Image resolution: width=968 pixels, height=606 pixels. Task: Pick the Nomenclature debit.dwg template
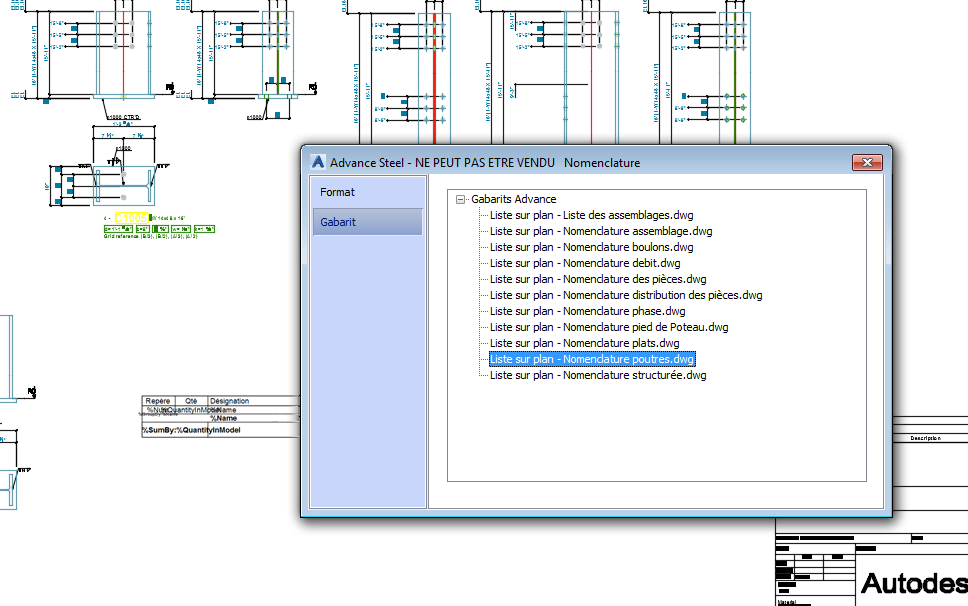tap(585, 264)
